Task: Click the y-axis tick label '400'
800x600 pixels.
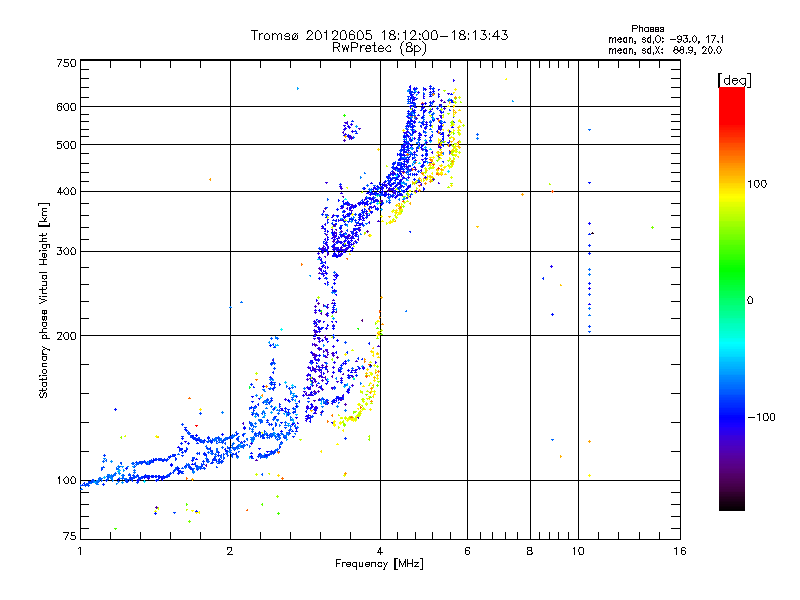Action: (x=66, y=192)
